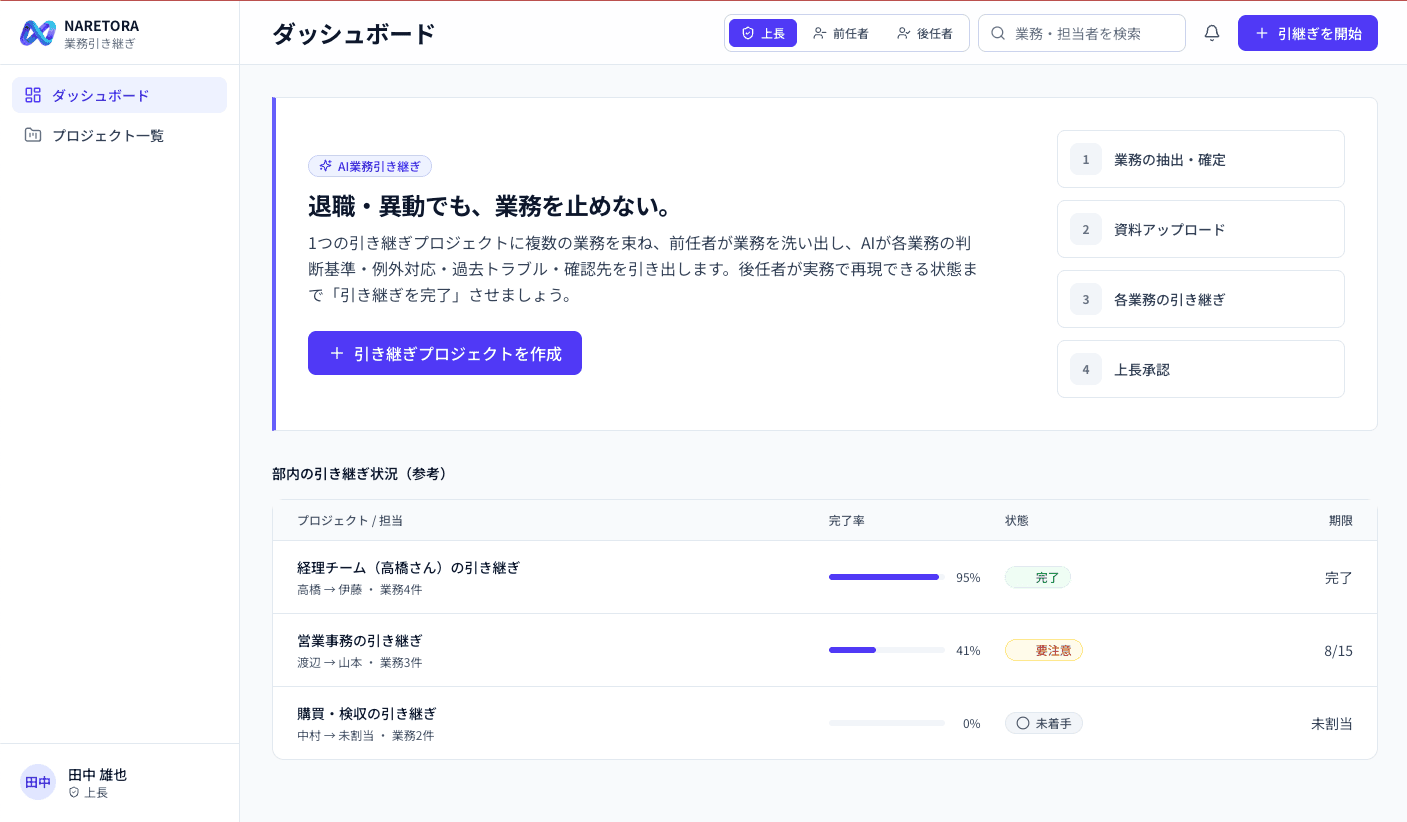This screenshot has height=822, width=1407.
Task: Click the 完了率 column header
Action: 847,520
